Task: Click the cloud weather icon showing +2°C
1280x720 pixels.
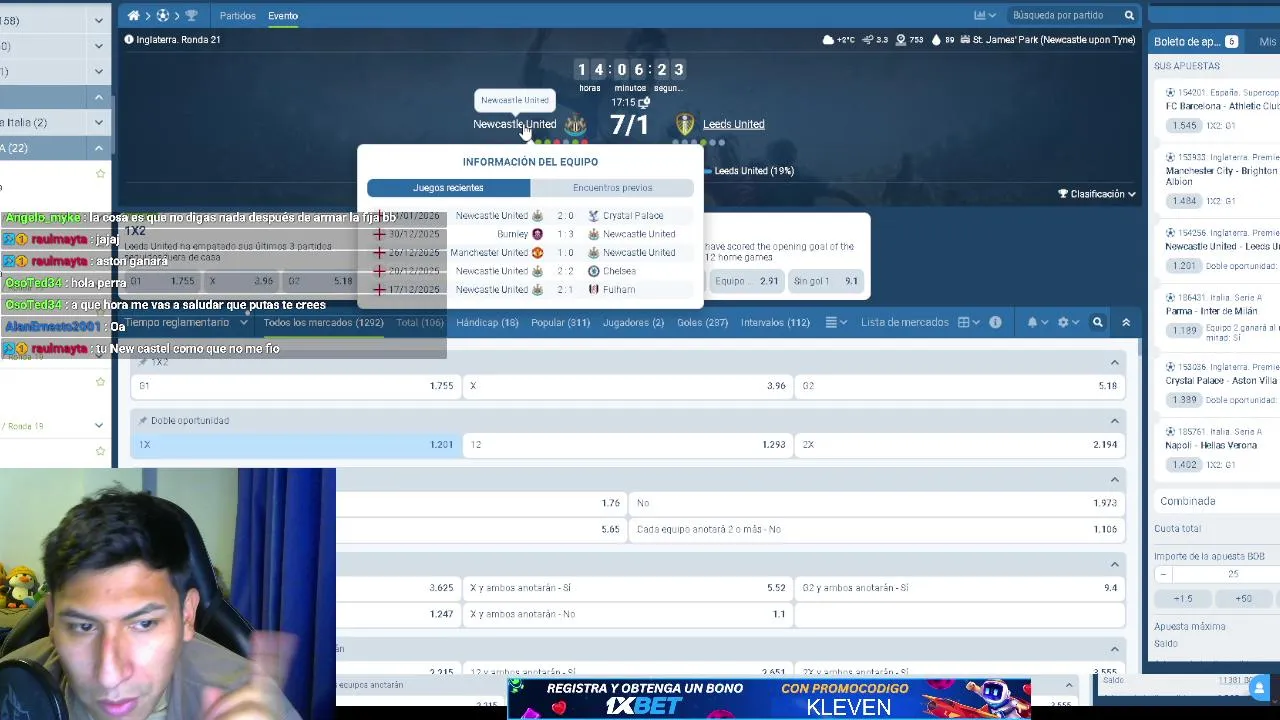Action: (828, 40)
